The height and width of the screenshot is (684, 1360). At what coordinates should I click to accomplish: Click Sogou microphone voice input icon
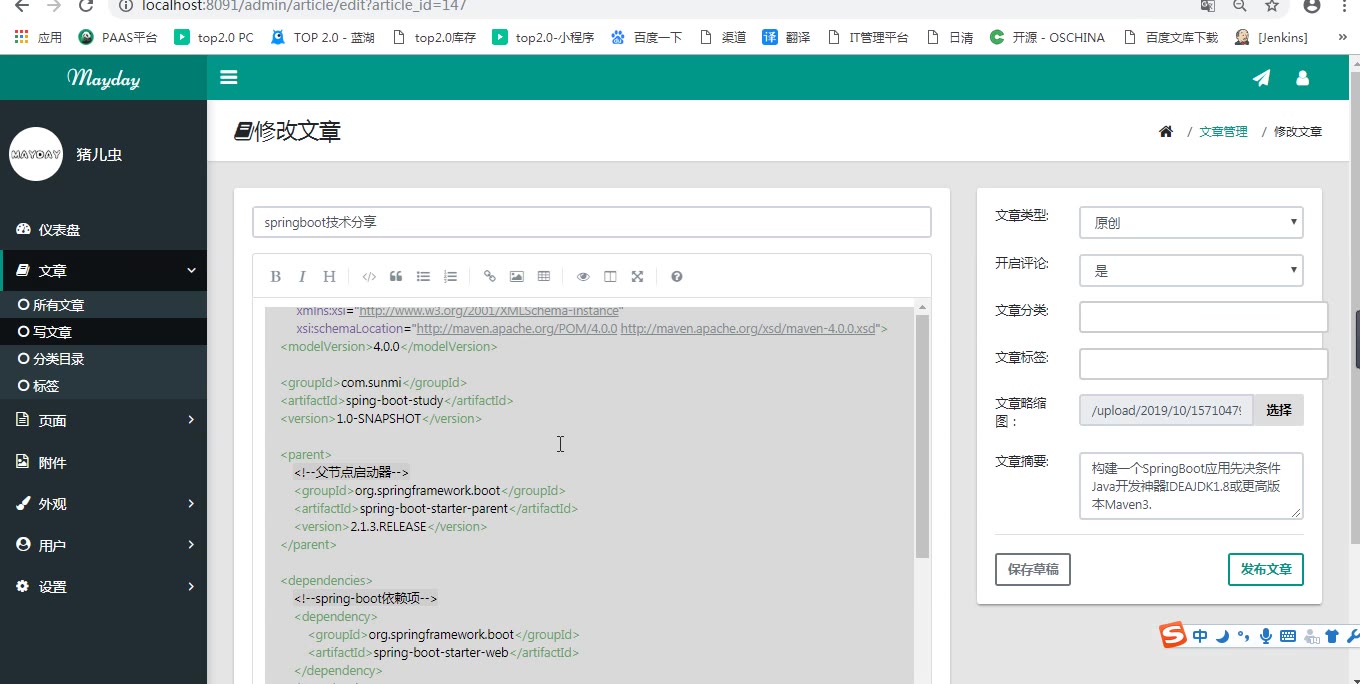coord(1266,636)
